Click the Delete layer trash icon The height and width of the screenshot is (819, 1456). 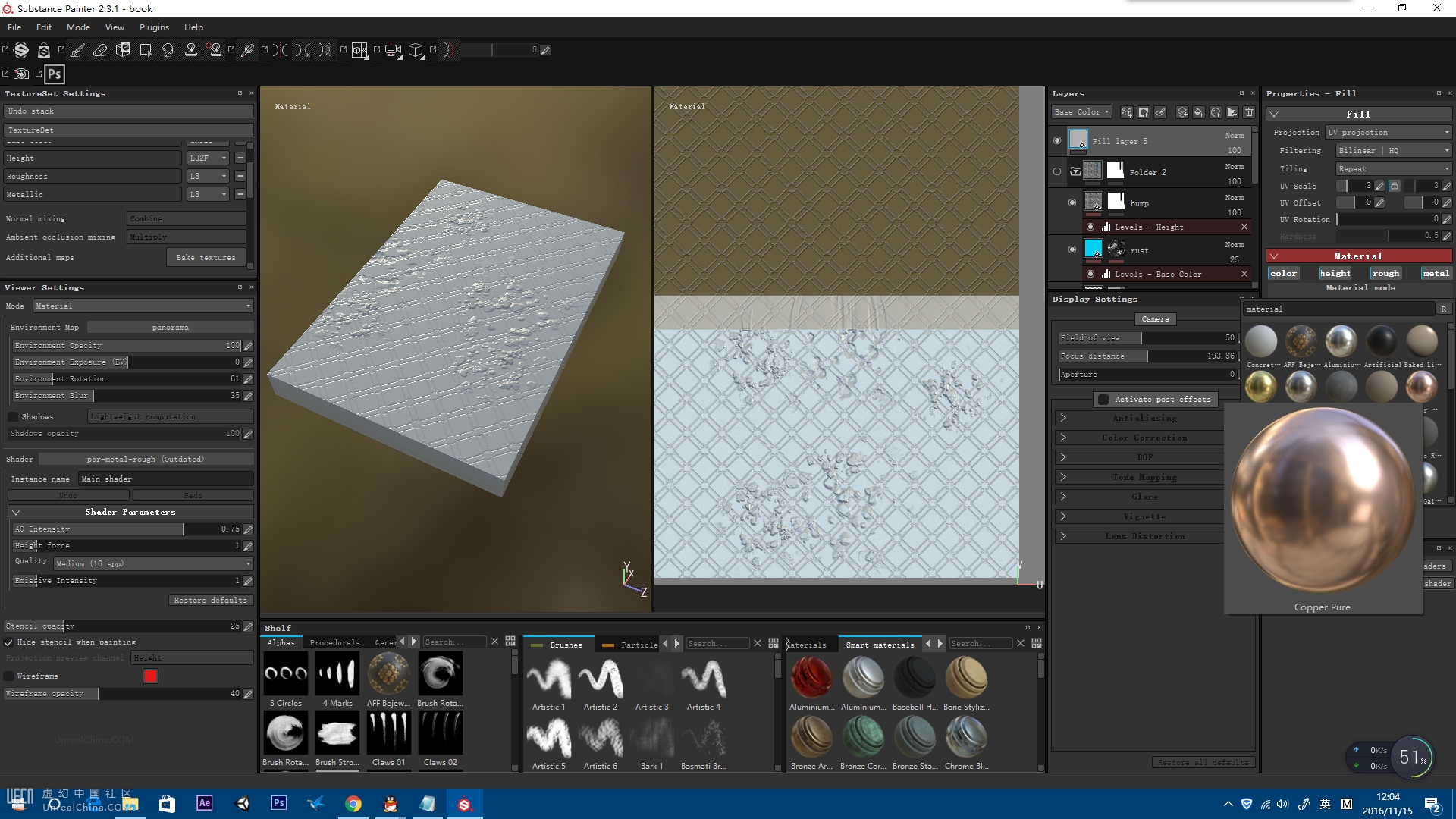click(1249, 112)
